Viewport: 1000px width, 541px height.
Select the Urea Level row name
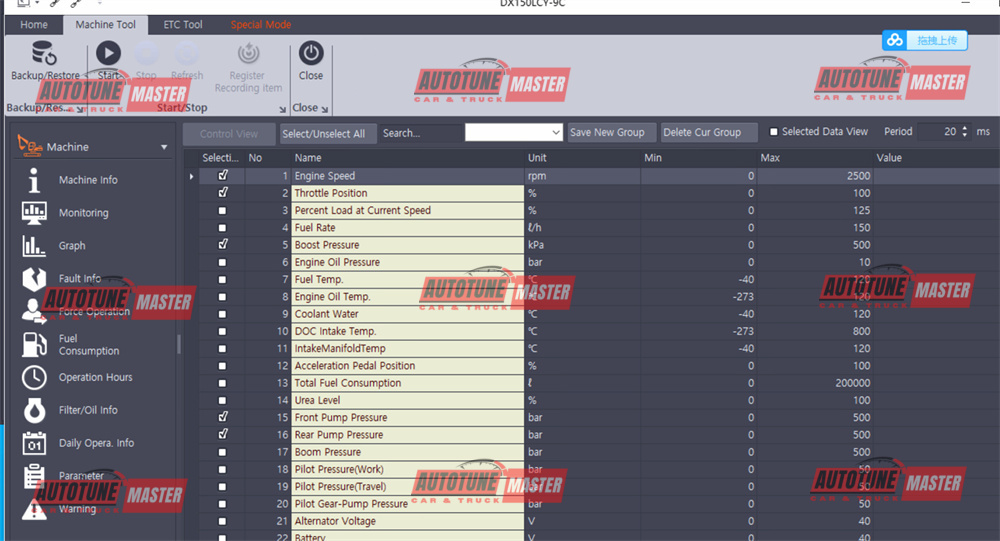tap(407, 400)
